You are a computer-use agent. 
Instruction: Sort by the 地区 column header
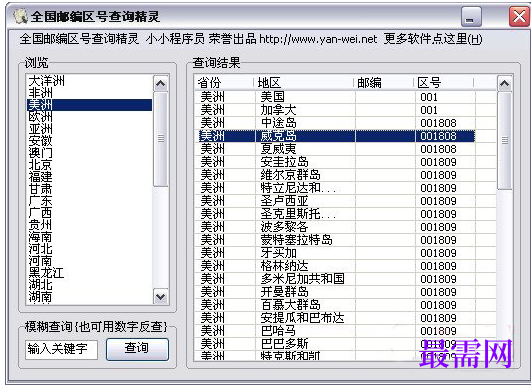303,83
